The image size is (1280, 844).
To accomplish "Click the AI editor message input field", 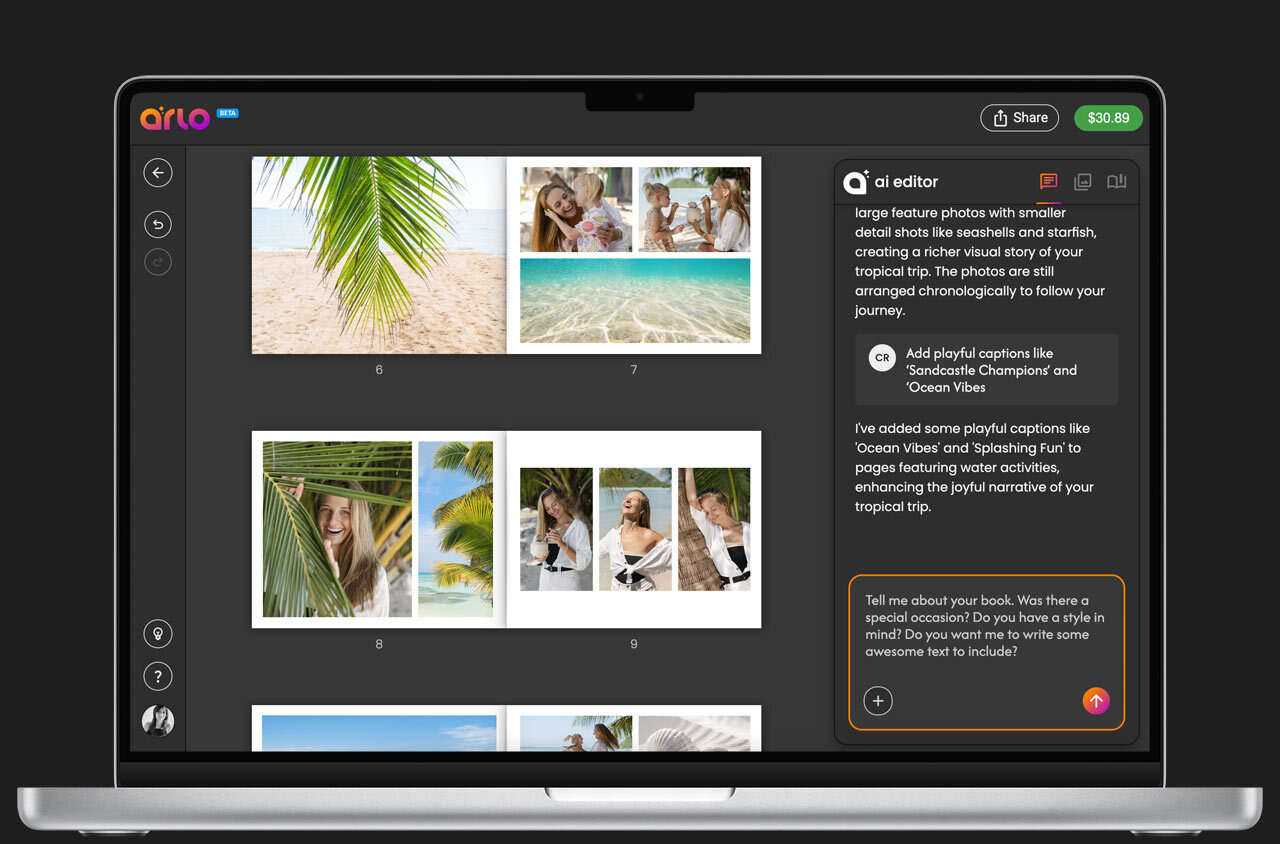I will 985,626.
